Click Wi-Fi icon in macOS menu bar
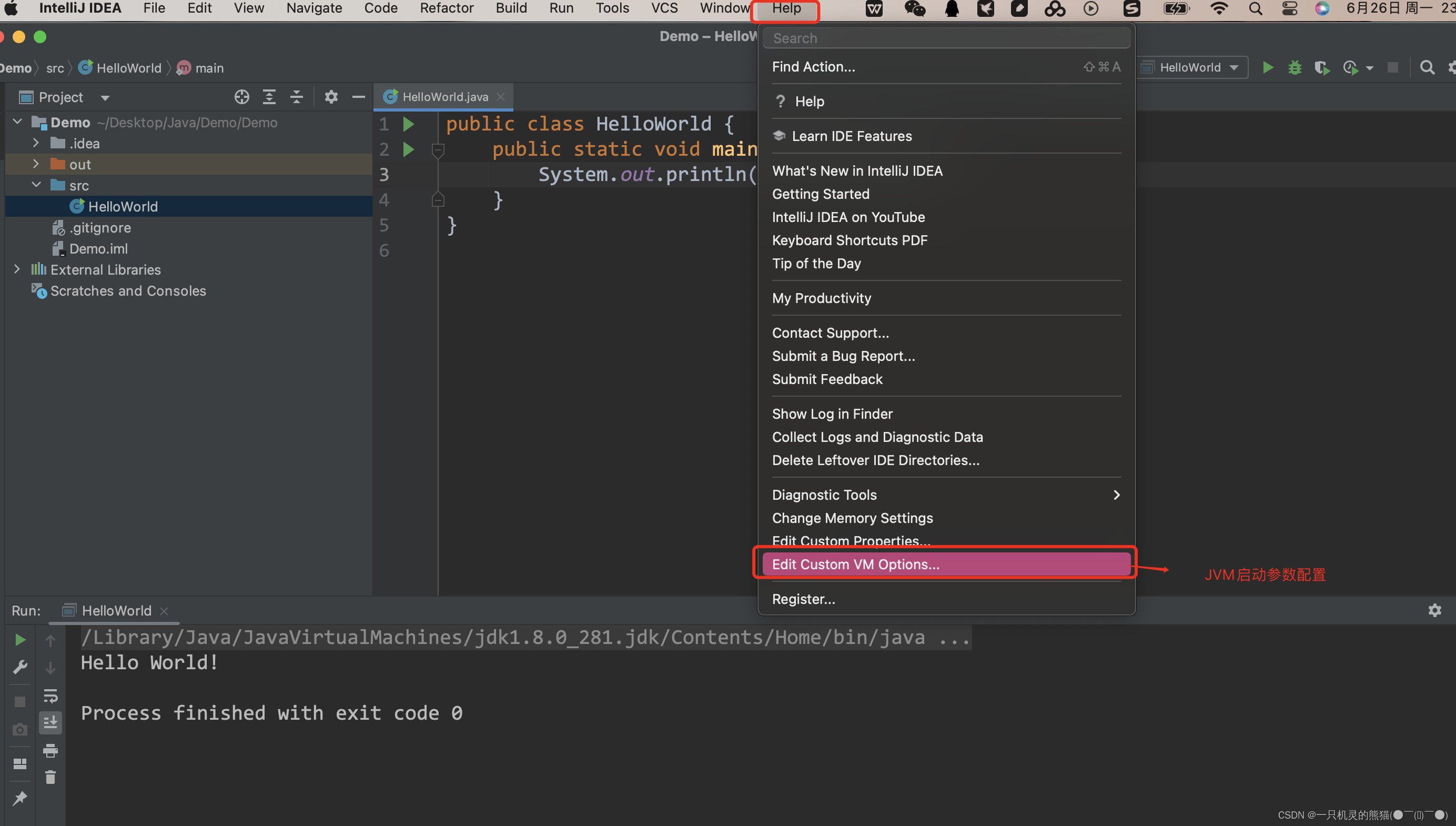The width and height of the screenshot is (1456, 826). pyautogui.click(x=1219, y=8)
